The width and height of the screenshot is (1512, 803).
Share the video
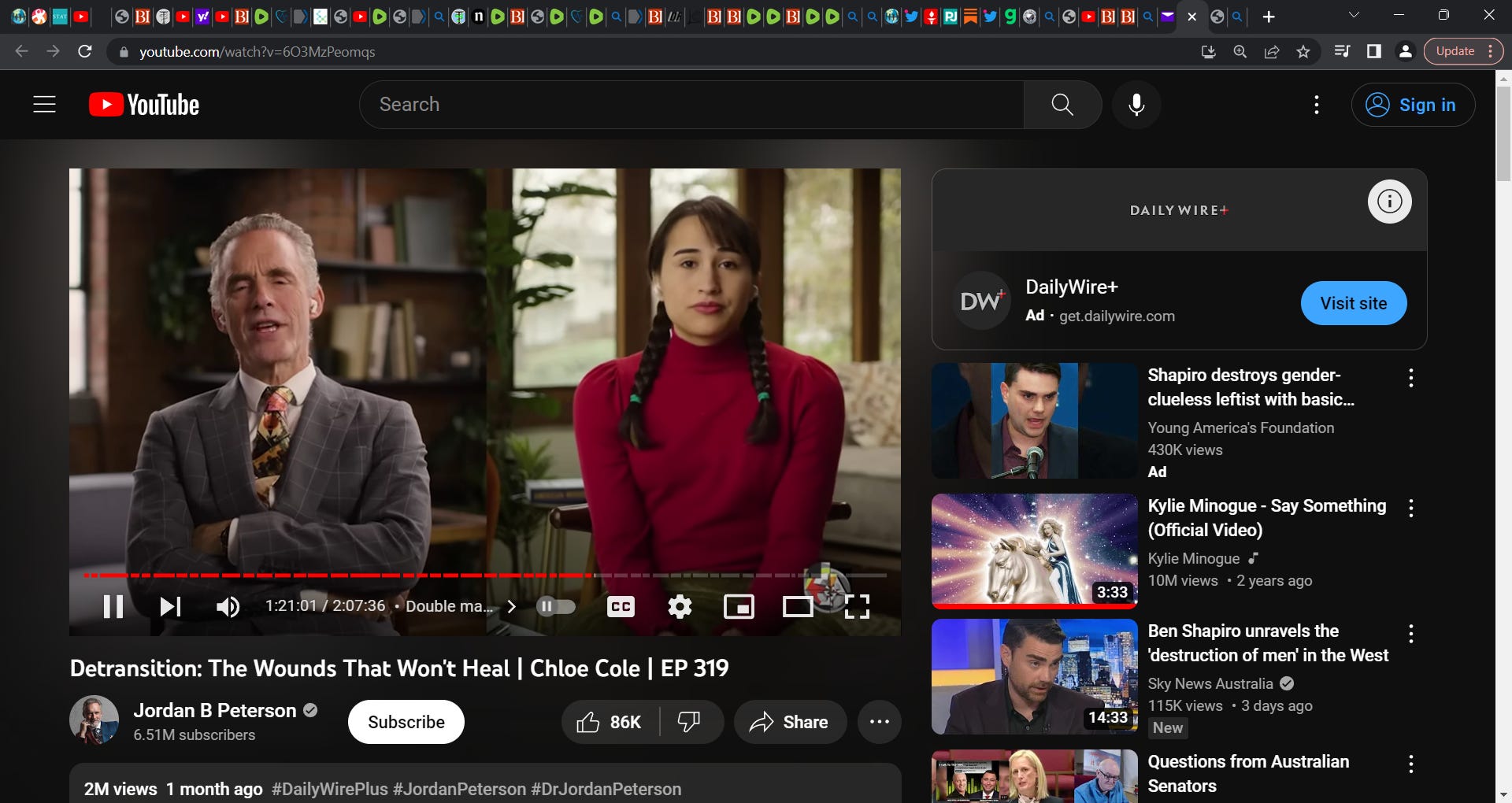click(x=790, y=722)
